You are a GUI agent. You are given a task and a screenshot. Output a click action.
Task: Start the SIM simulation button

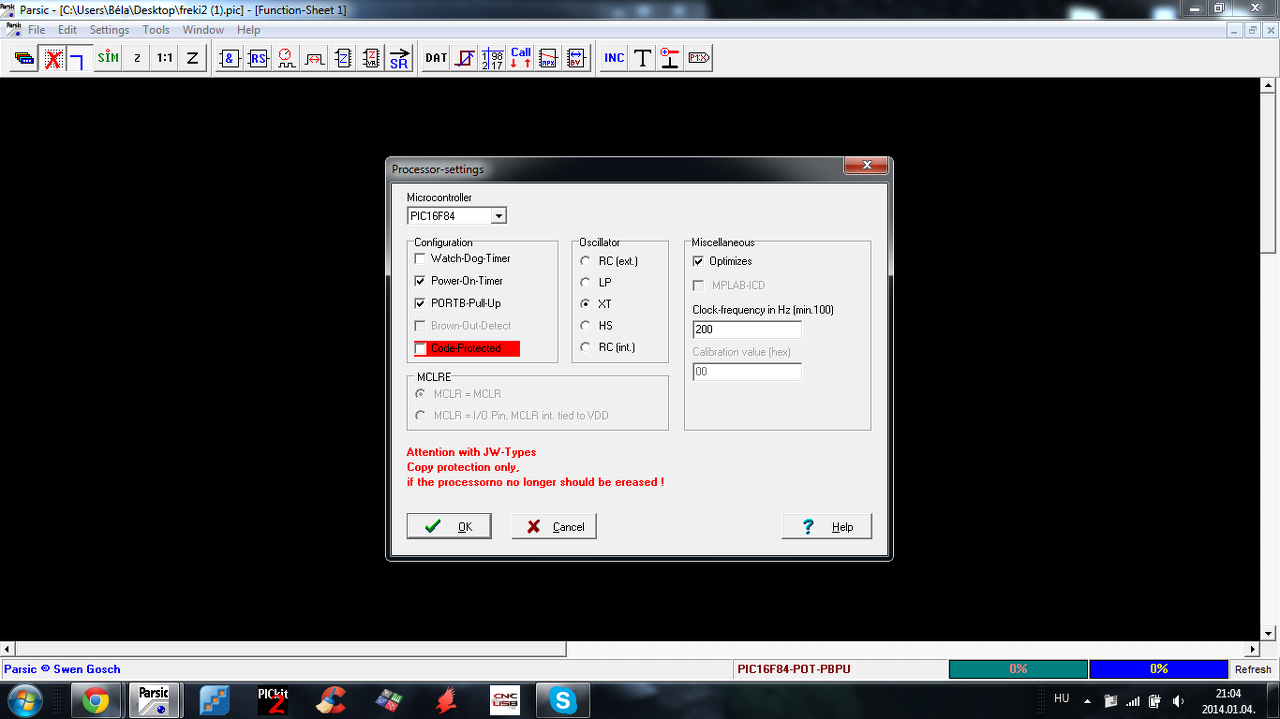[x=108, y=58]
